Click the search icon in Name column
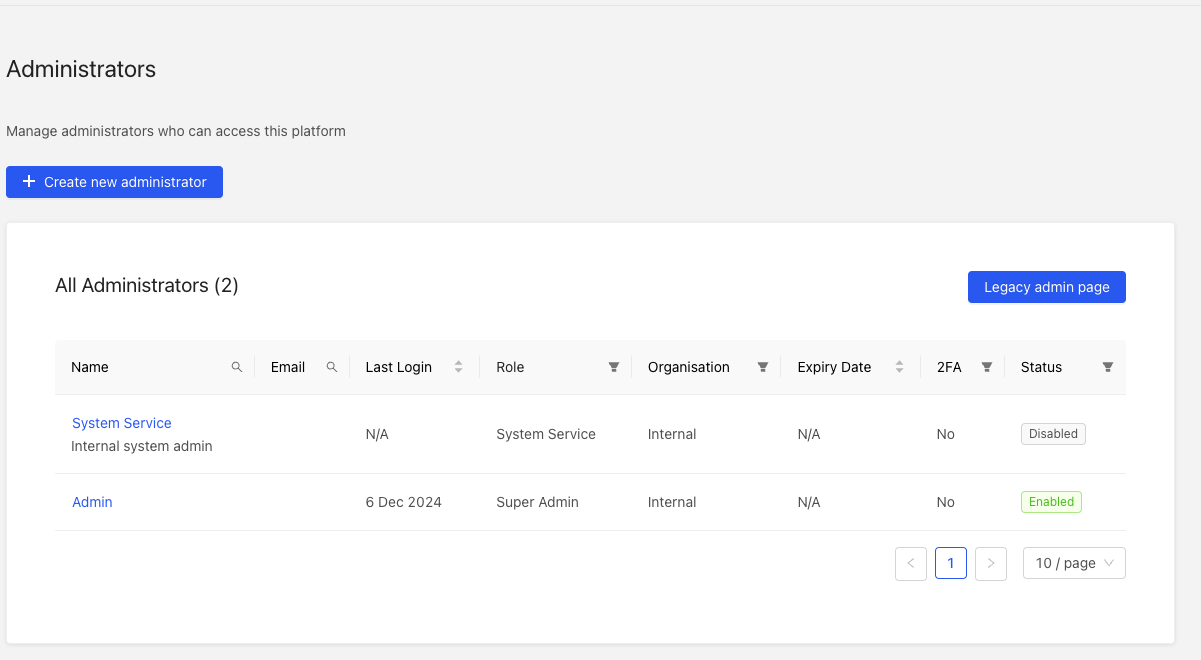The image size is (1201, 660). [x=237, y=367]
